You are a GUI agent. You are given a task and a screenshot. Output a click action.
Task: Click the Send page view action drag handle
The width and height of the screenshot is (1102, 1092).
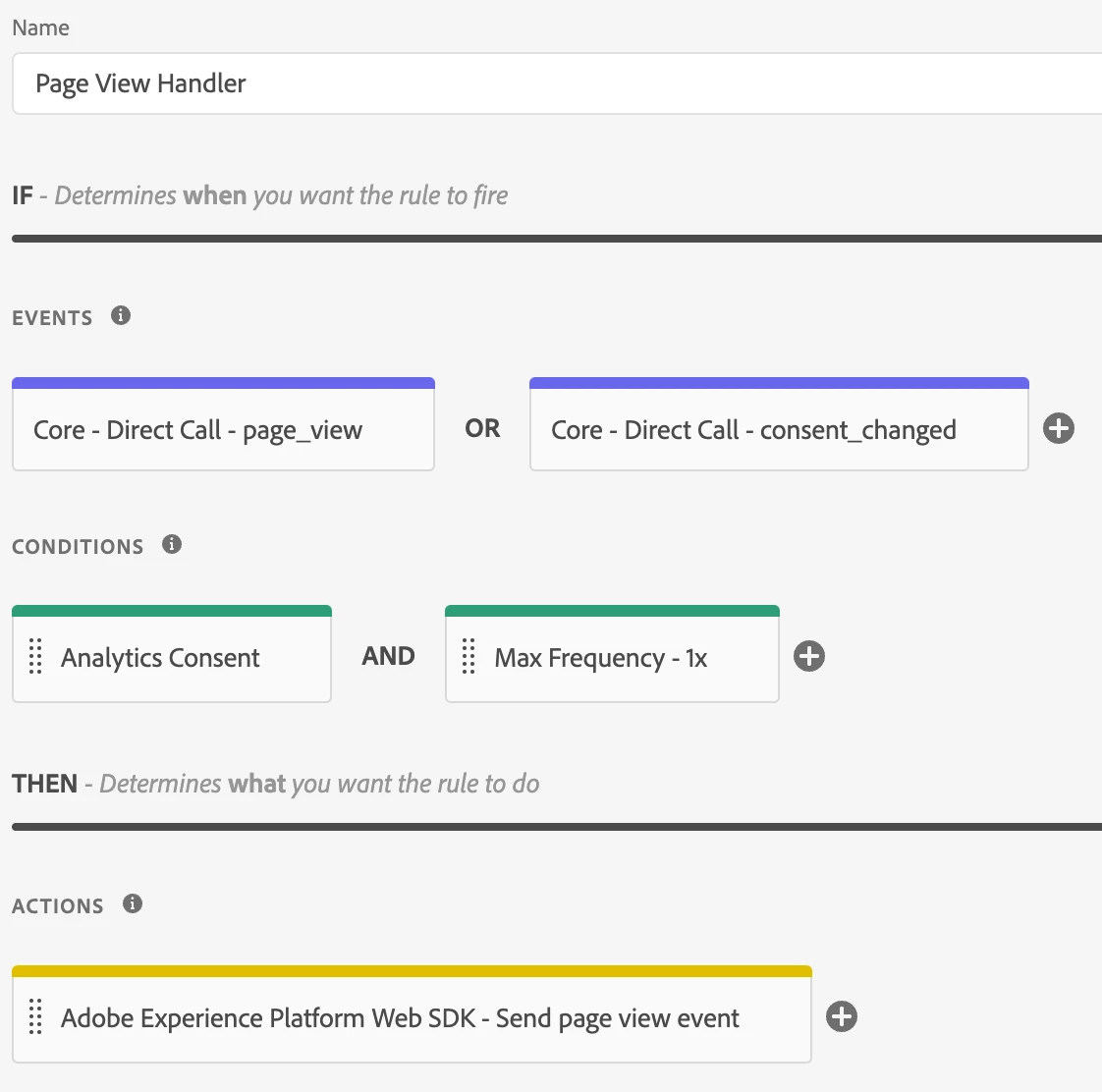point(35,1017)
